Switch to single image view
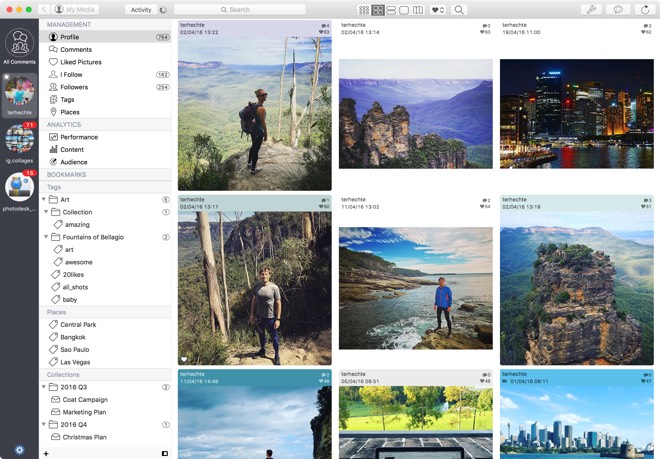Image resolution: width=660 pixels, height=459 pixels. (x=404, y=10)
